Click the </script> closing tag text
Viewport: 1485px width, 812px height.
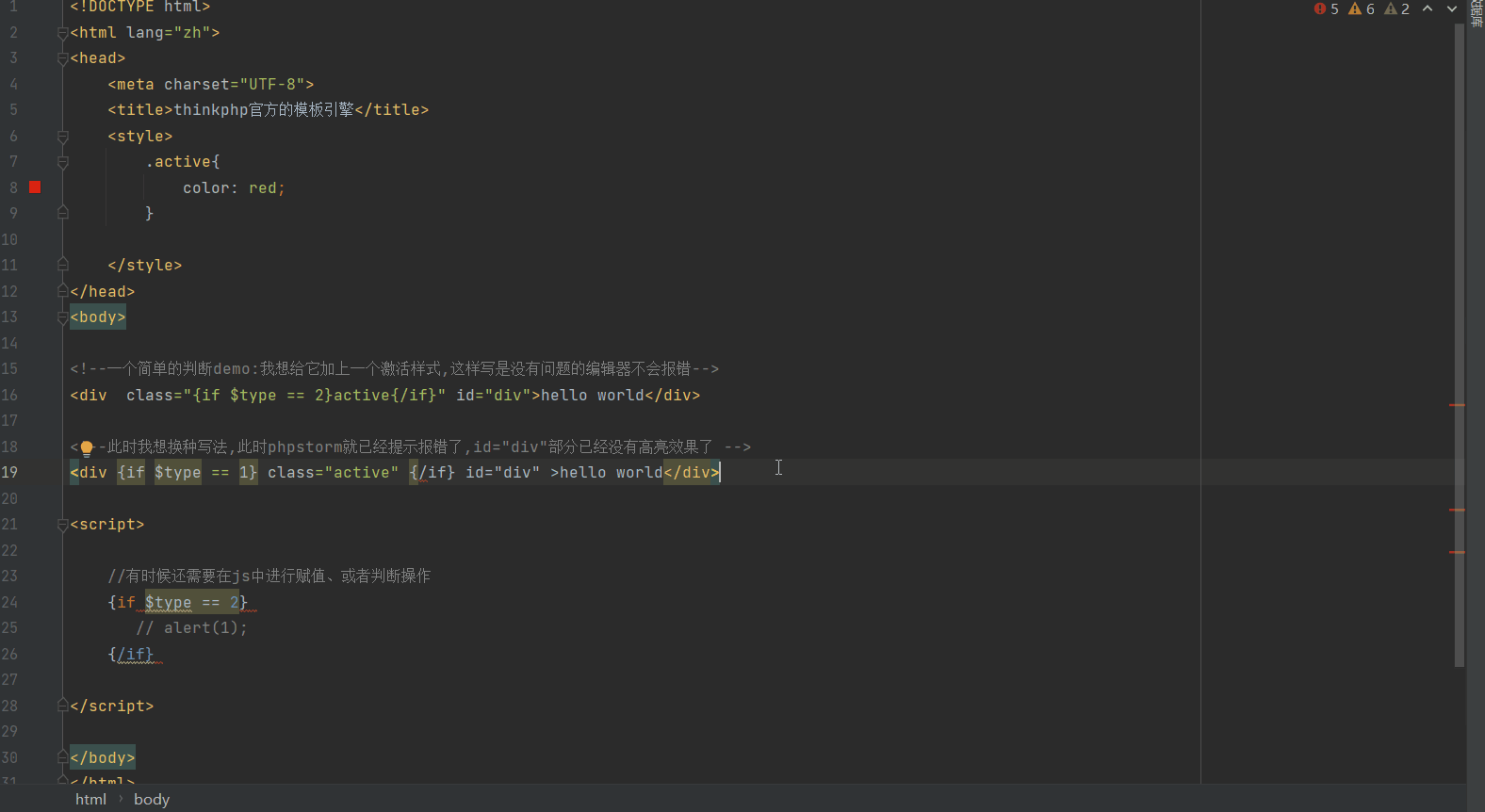(x=112, y=706)
